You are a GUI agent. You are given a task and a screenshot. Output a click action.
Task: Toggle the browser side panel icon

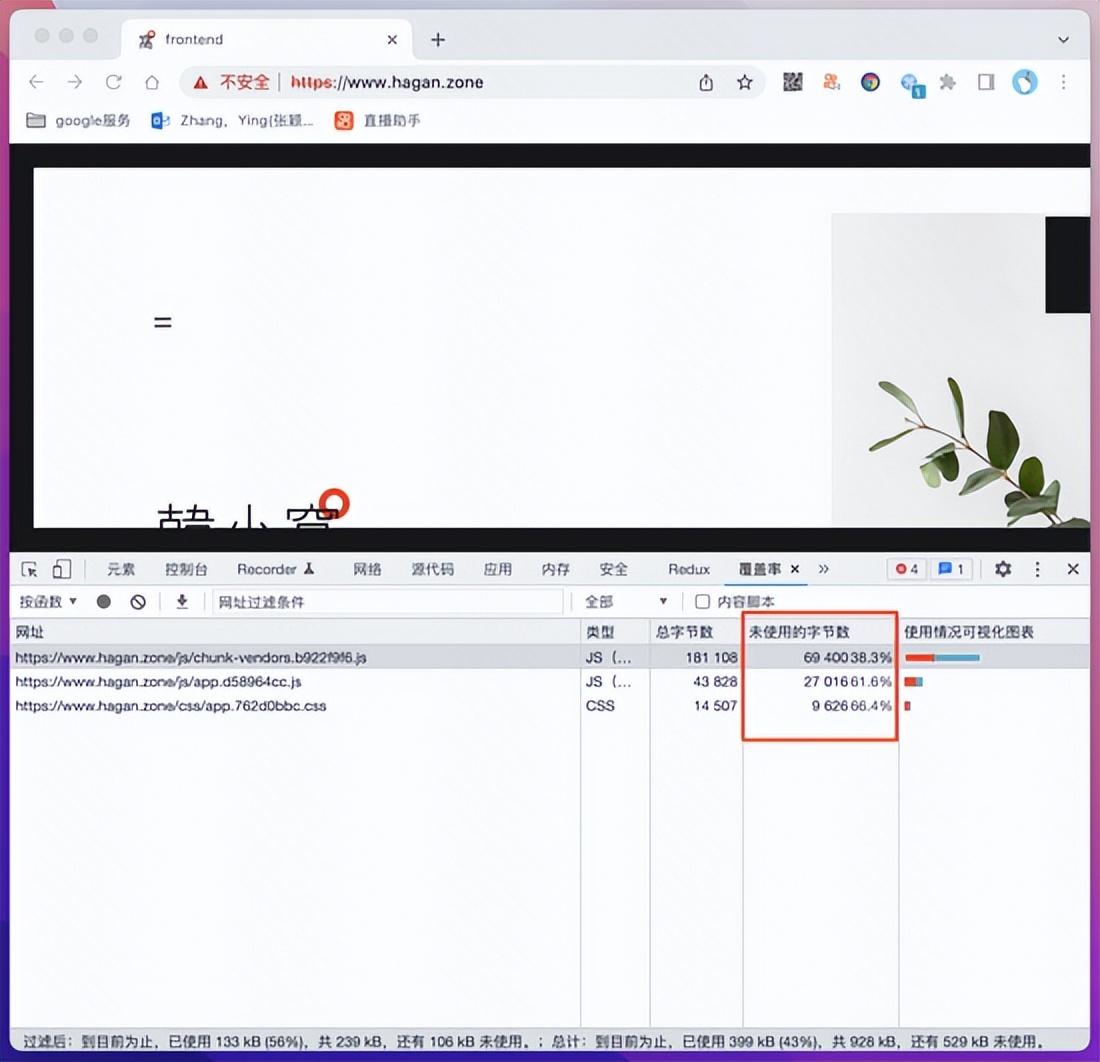(x=986, y=82)
